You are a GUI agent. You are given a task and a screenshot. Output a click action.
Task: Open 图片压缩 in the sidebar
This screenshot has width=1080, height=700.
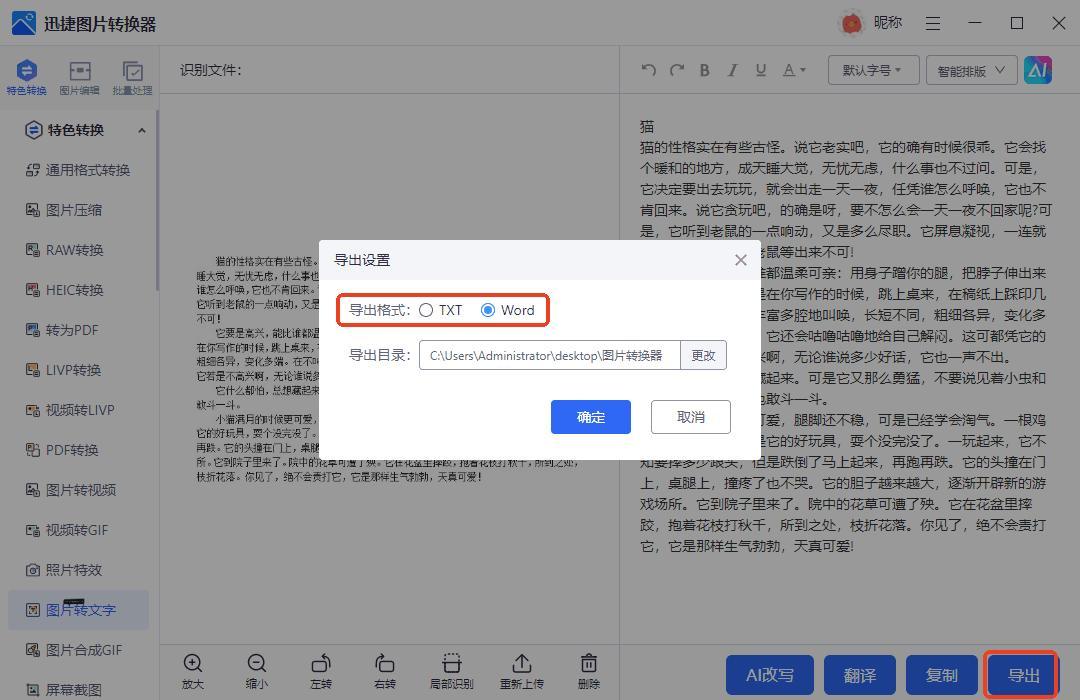click(x=74, y=210)
